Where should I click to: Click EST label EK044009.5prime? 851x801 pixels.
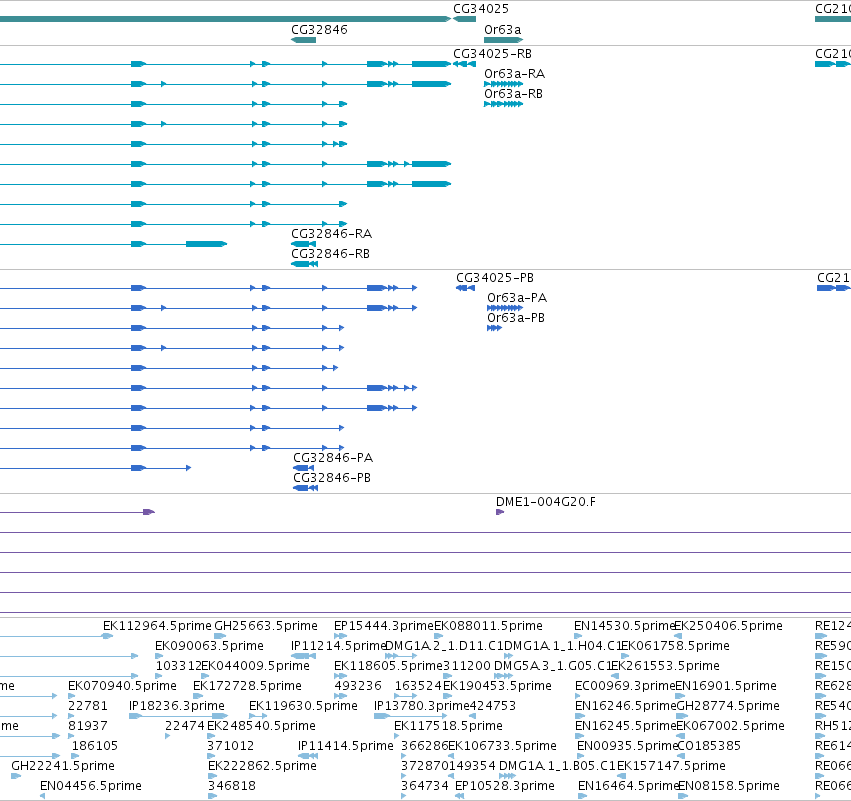256,666
